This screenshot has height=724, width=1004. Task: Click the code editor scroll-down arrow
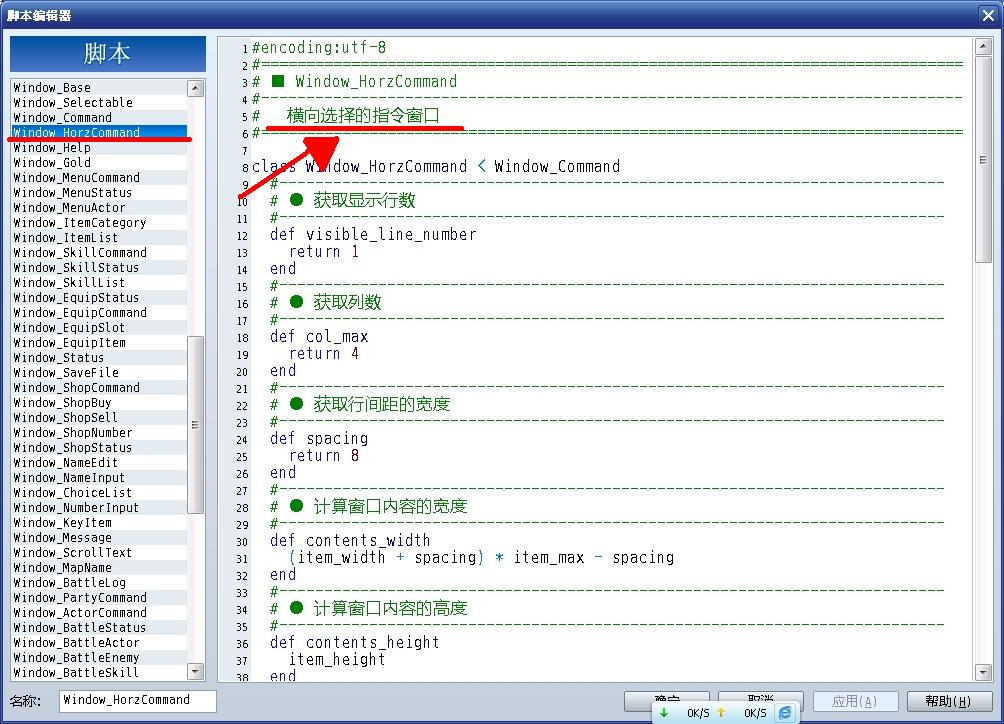click(x=983, y=672)
